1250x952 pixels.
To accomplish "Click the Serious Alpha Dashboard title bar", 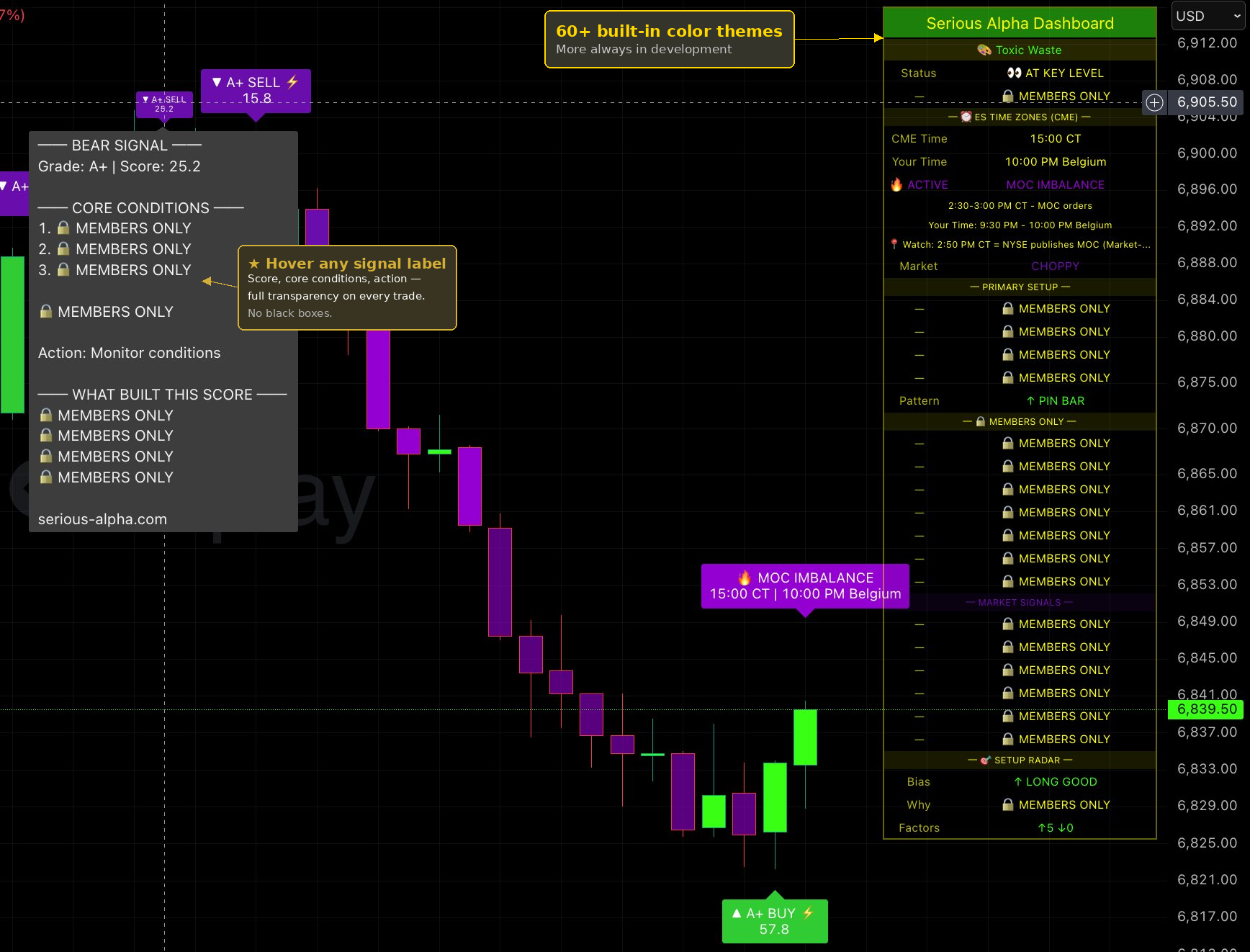I will click(x=1020, y=23).
